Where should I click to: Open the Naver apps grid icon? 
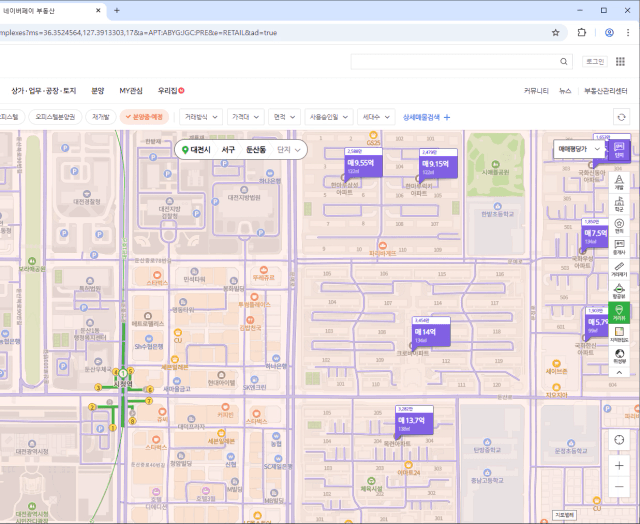tap(620, 62)
